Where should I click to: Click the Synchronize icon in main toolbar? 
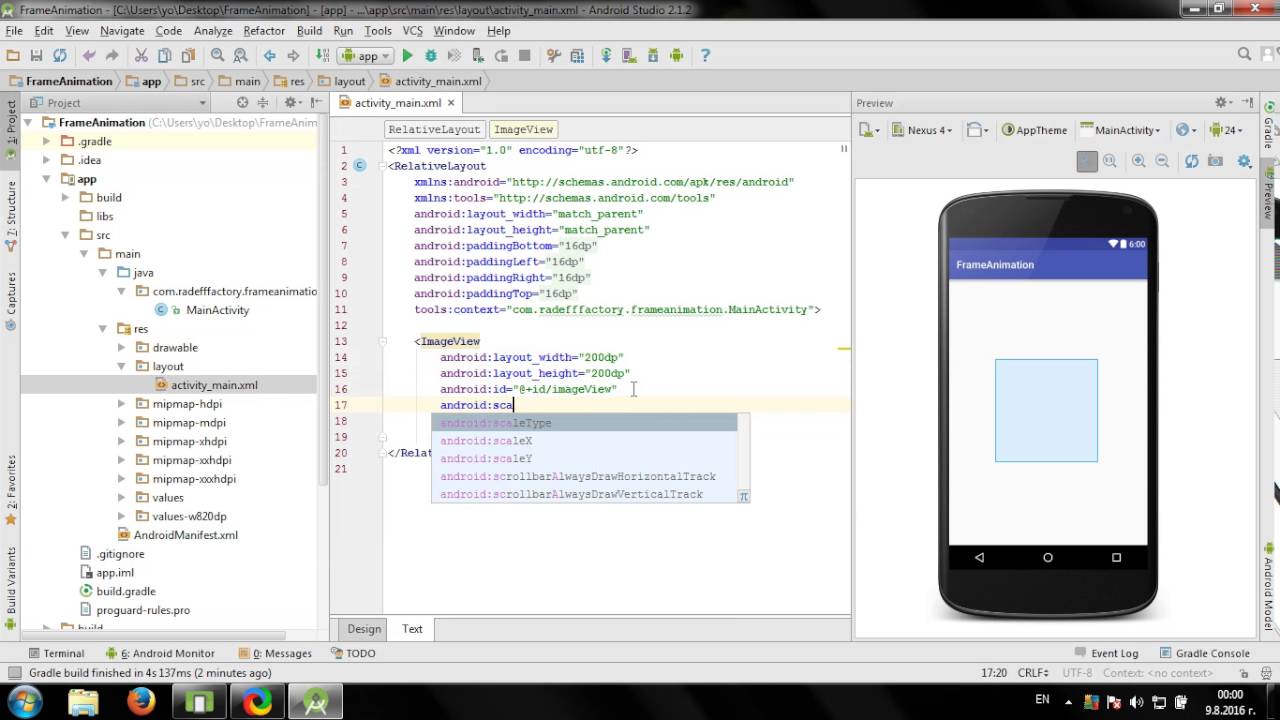60,56
